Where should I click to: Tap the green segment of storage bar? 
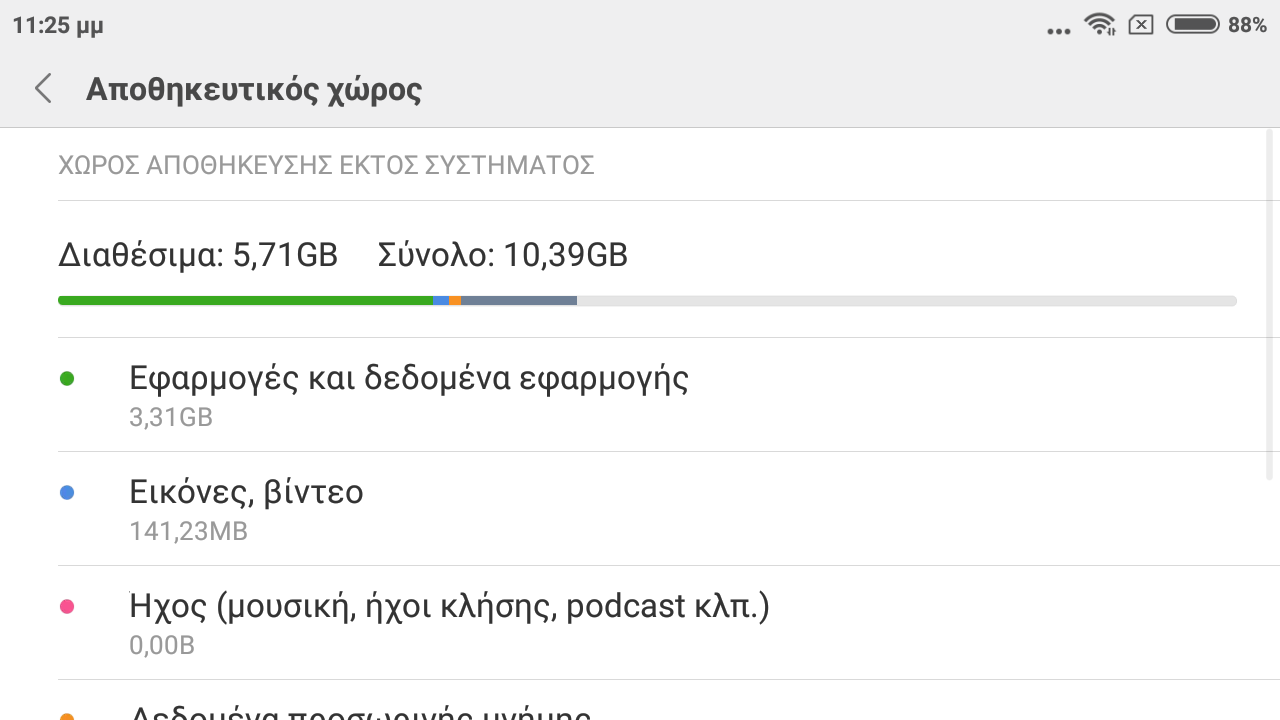click(246, 300)
